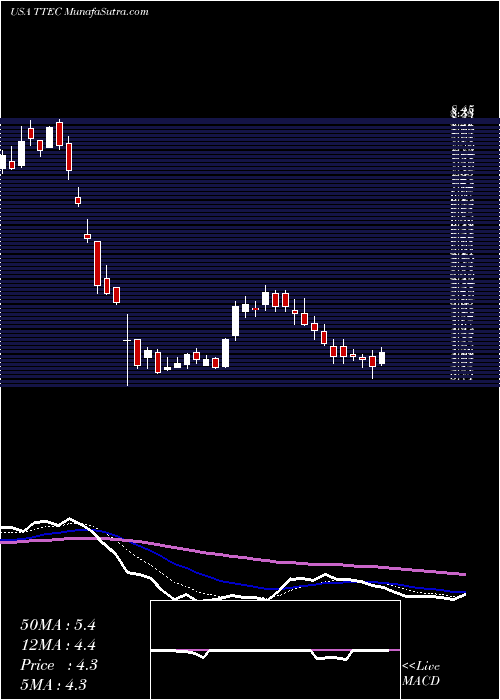Select the "5MA : 4.3" reading

[x=54, y=684]
